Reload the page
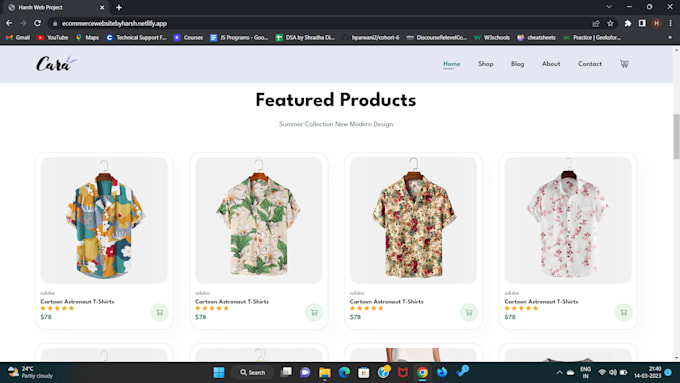Screen dimensions: 680x383 pos(38,23)
